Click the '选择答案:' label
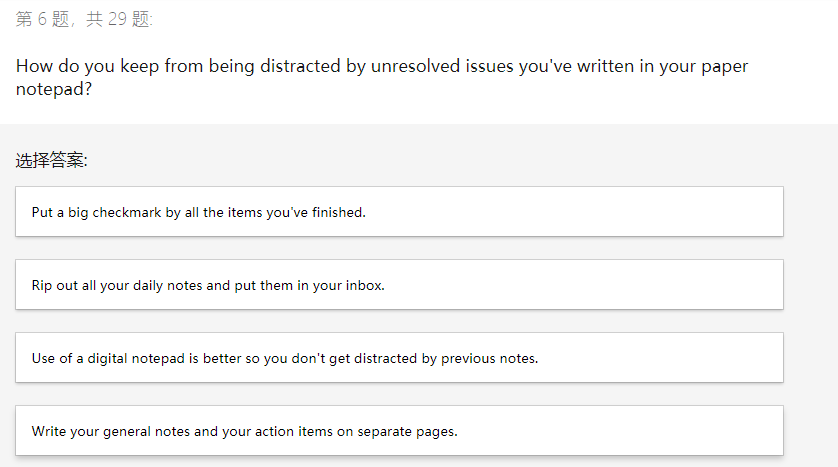The image size is (838, 467). pos(52,160)
